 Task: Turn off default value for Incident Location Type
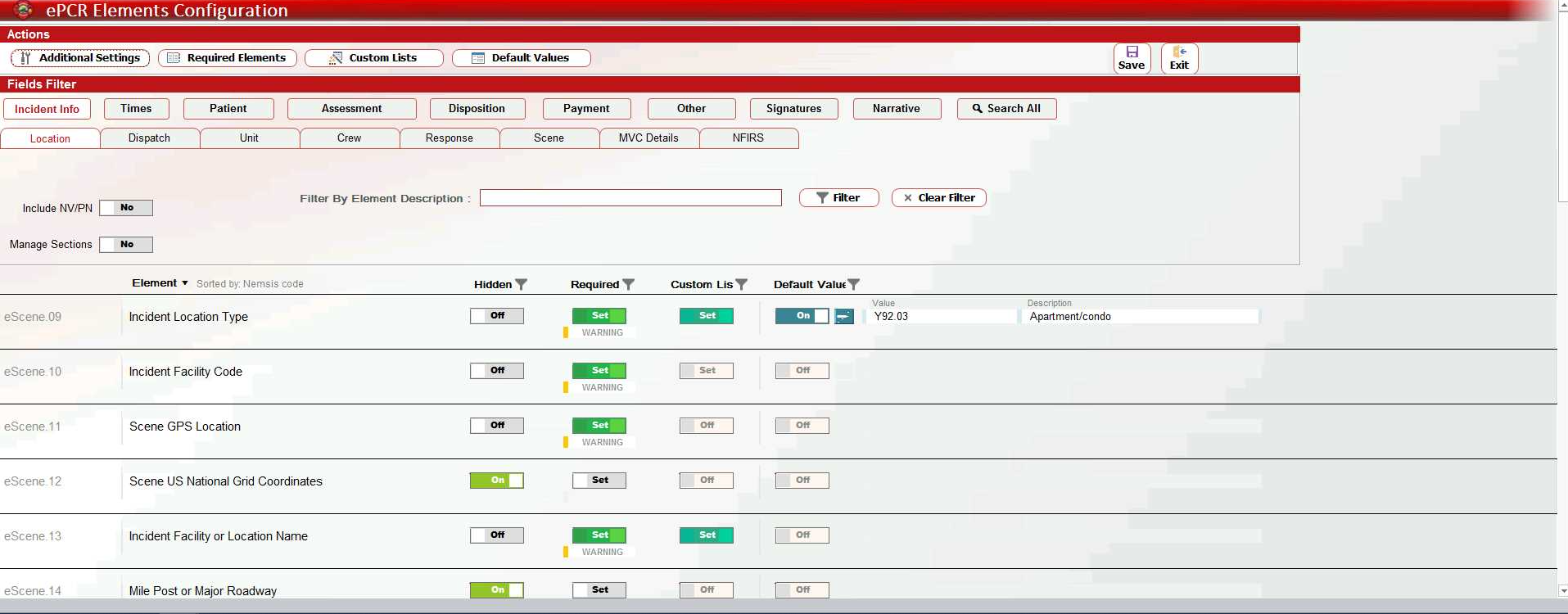coord(802,316)
